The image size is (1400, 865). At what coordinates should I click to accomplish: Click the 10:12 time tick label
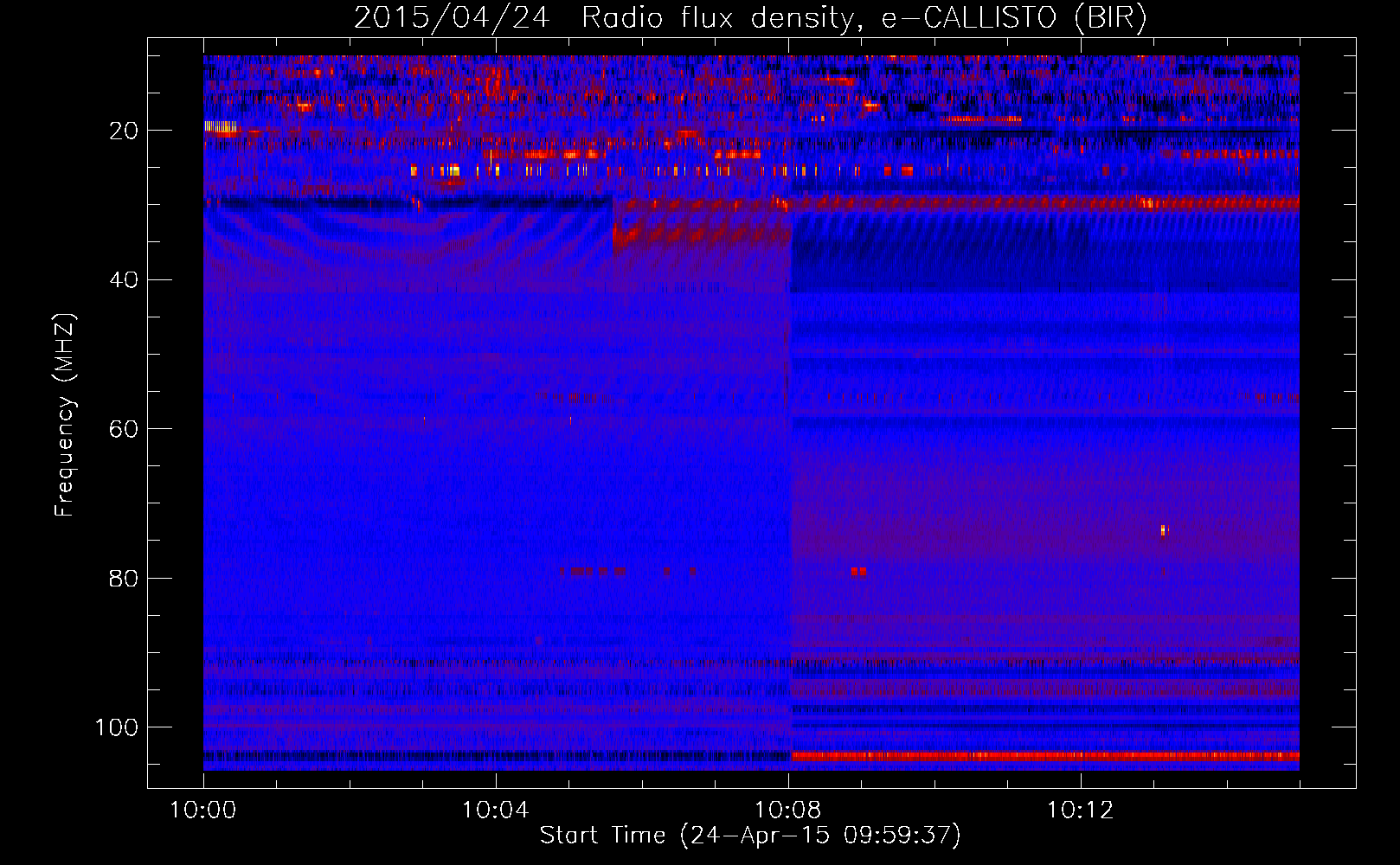pos(1080,811)
